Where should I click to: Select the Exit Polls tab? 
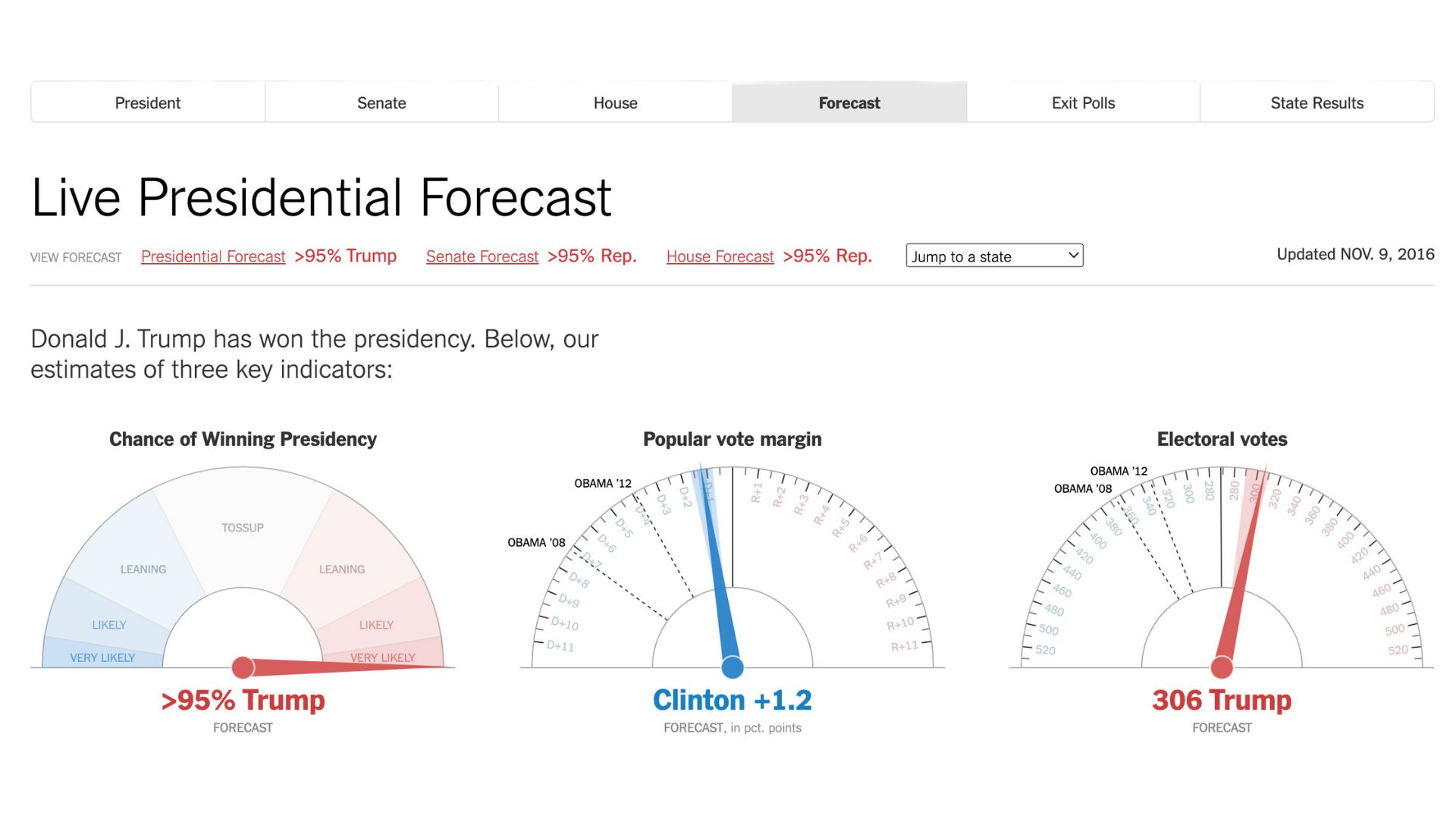[x=1083, y=101]
